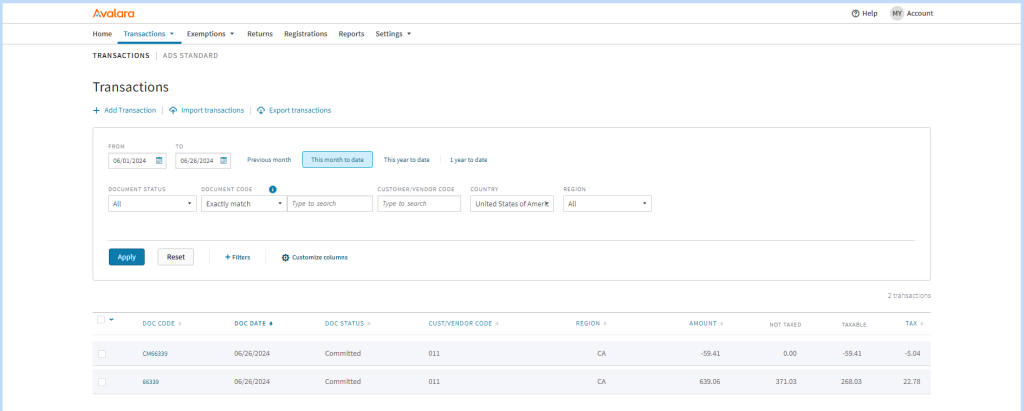Click the Document Code info icon

click(x=272, y=189)
